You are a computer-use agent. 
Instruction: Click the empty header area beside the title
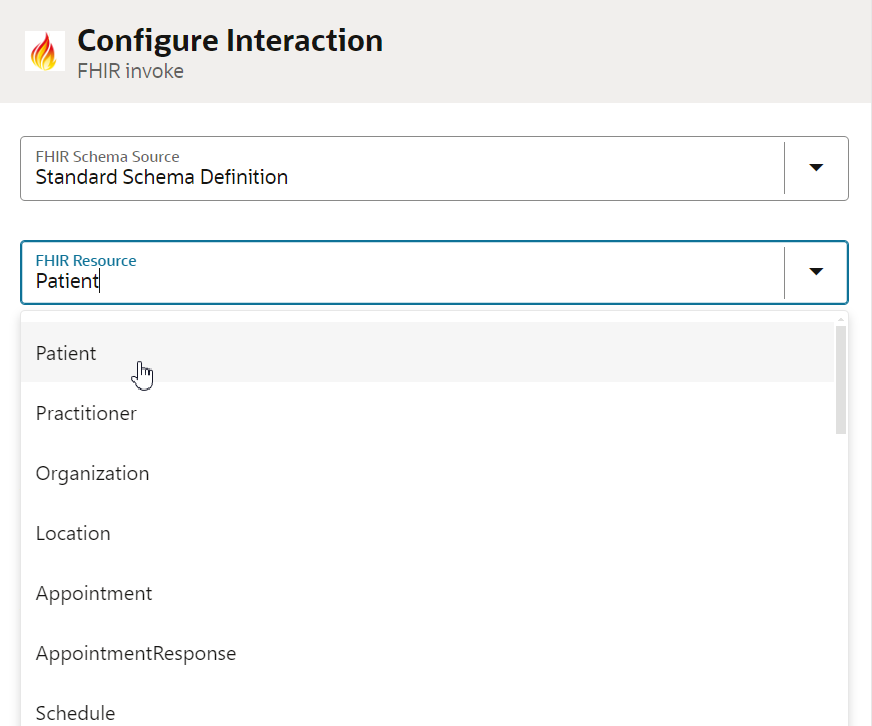click(620, 51)
